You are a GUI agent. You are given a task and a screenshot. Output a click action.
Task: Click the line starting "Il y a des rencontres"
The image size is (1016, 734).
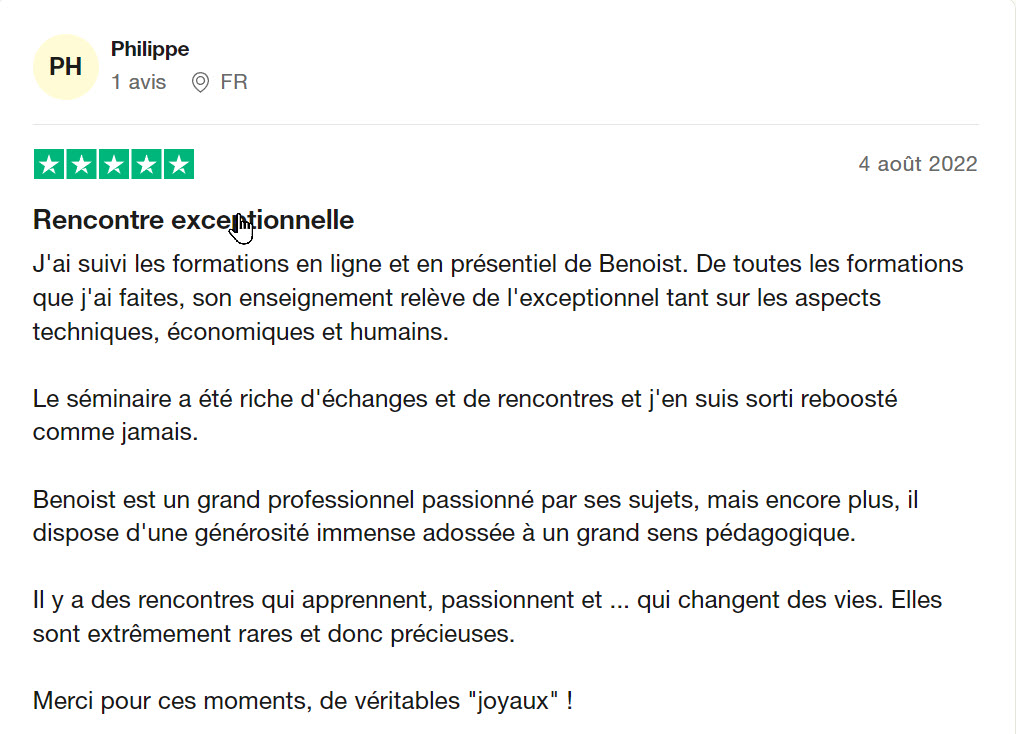[487, 601]
